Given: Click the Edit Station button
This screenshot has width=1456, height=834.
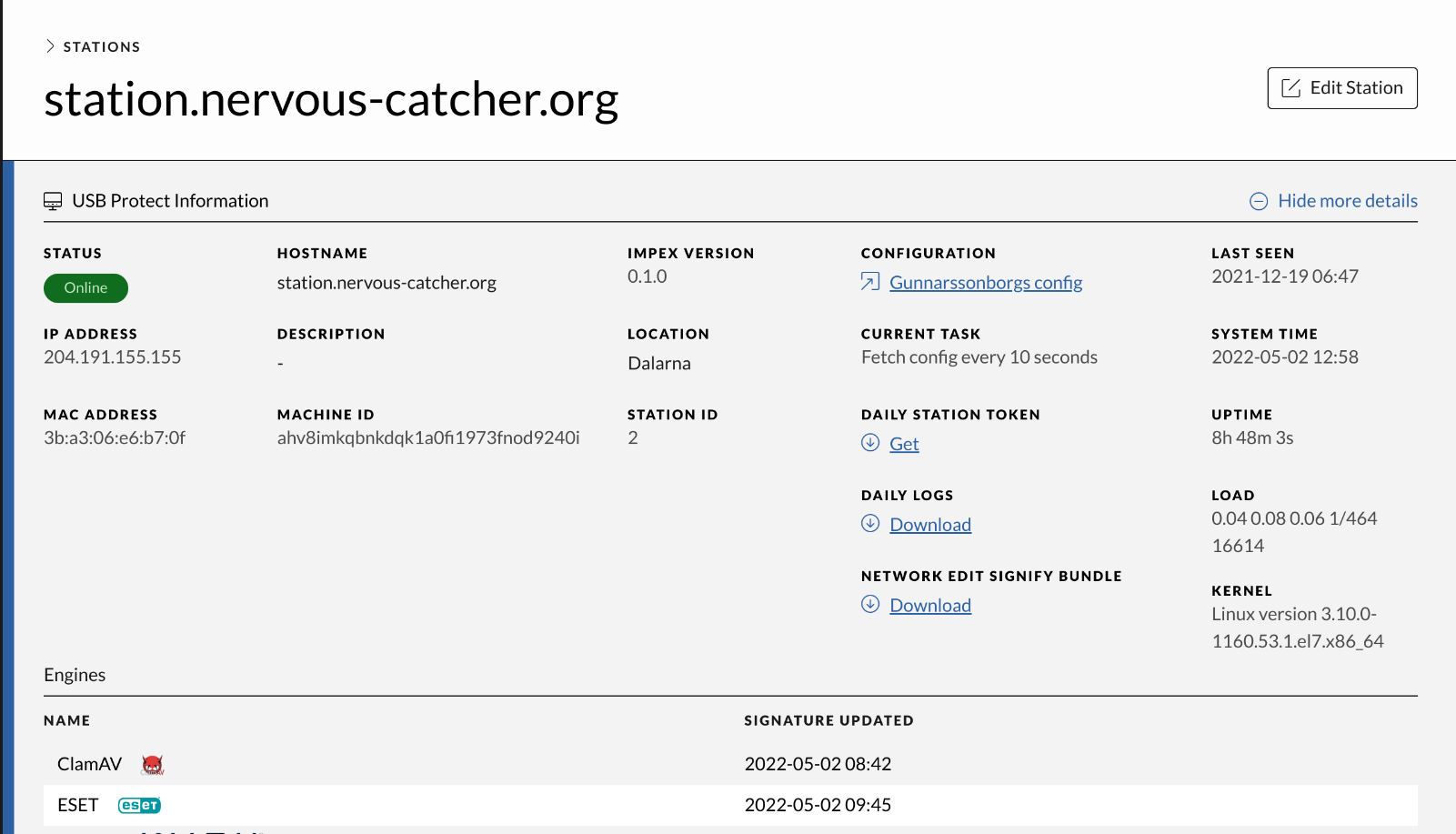Looking at the screenshot, I should [1341, 88].
